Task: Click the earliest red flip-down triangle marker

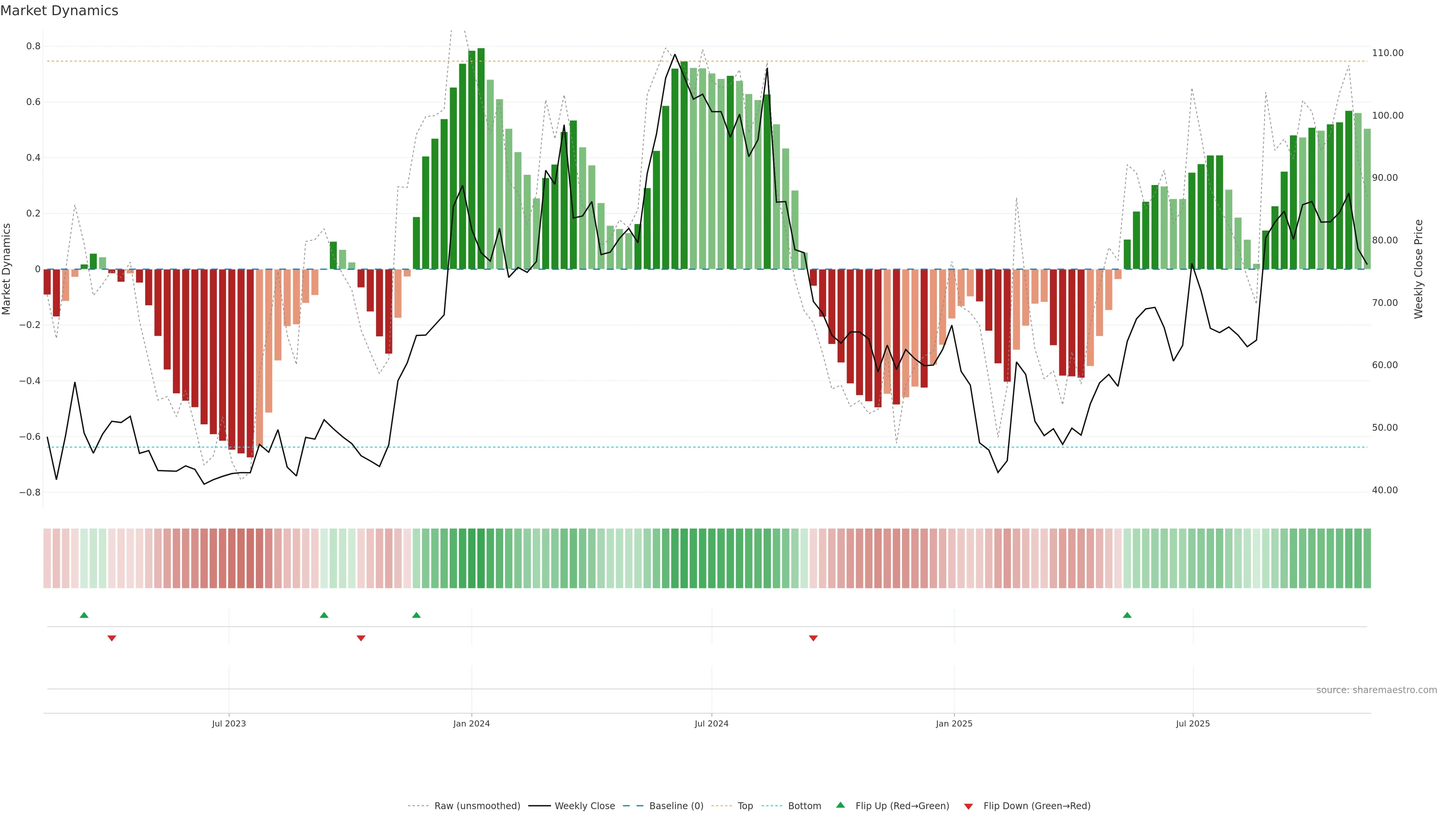Action: tap(112, 638)
